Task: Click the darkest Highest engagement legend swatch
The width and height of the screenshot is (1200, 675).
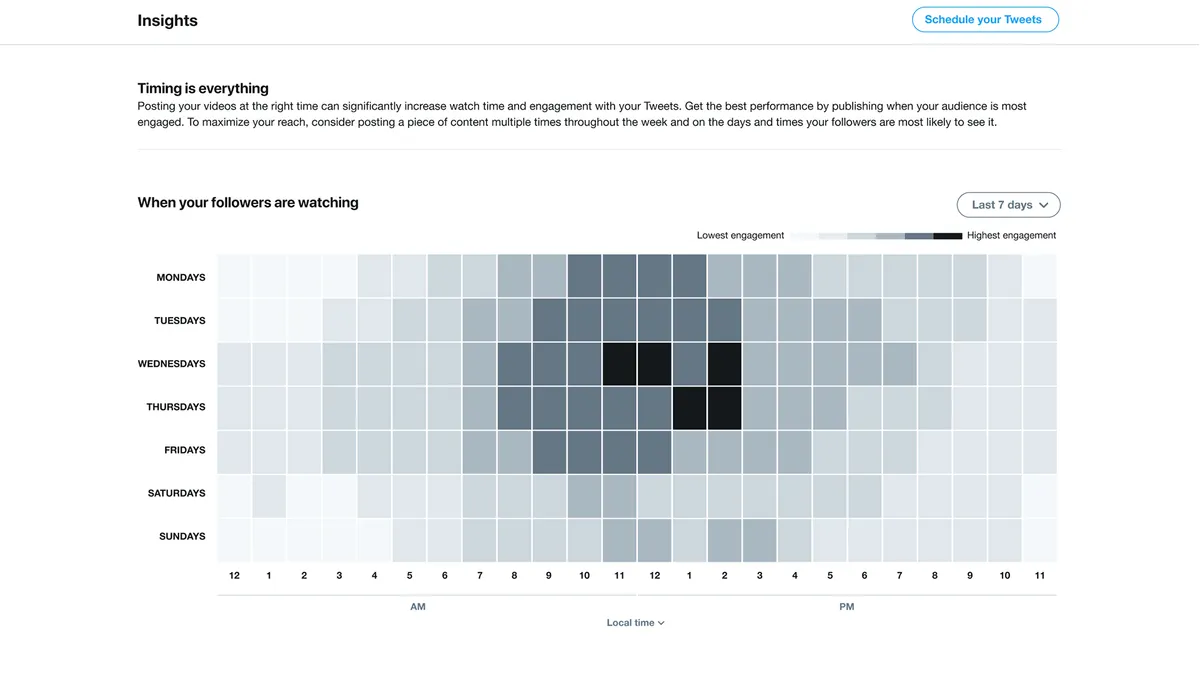Action: (948, 236)
